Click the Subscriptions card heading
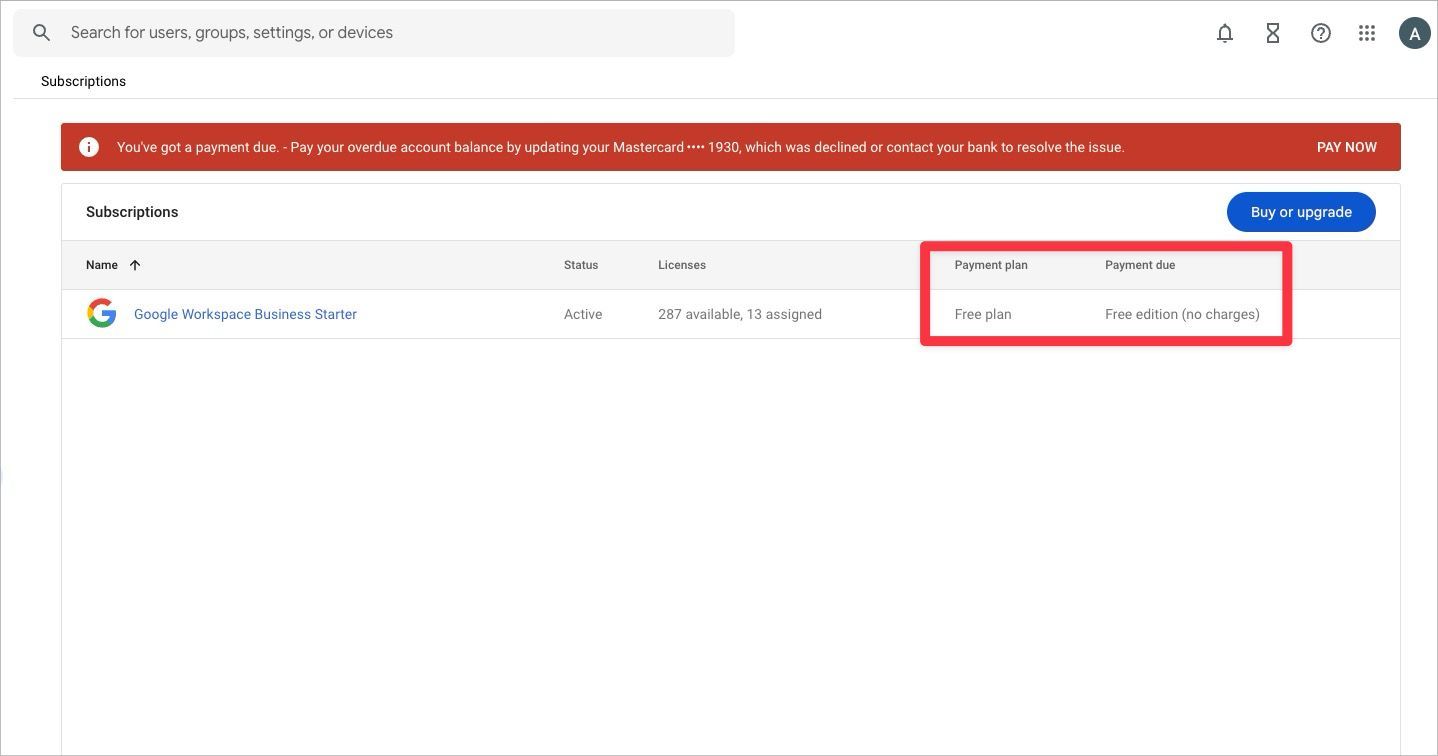The image size is (1438, 756). [x=132, y=212]
